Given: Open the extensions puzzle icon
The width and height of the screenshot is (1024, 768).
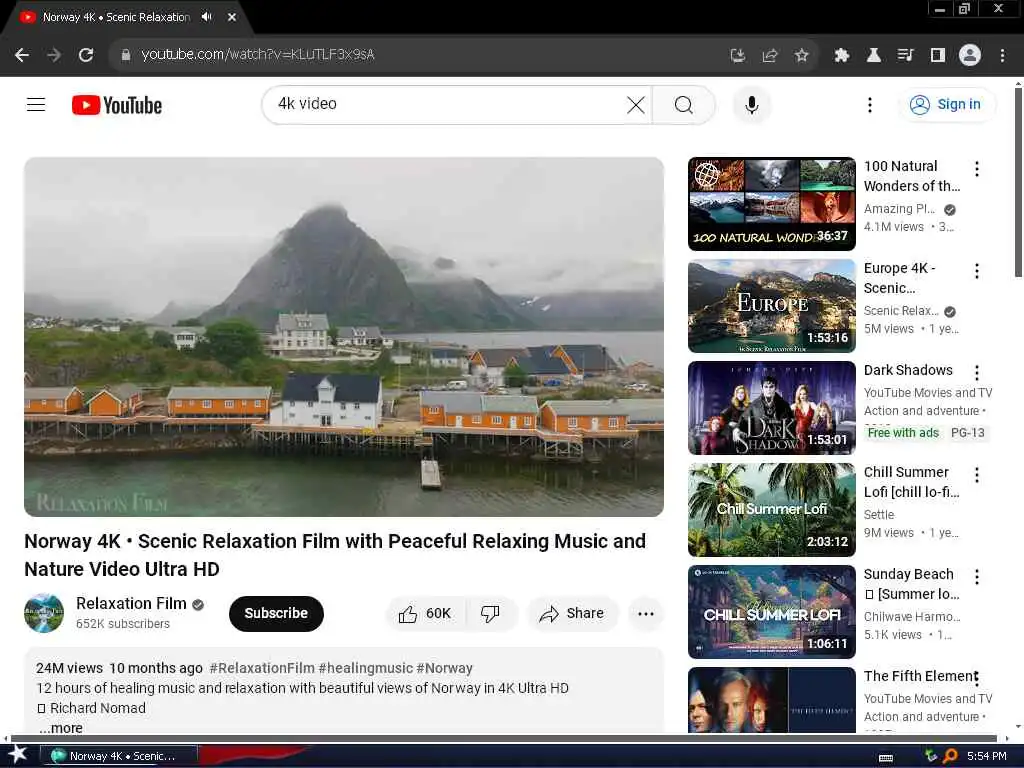Looking at the screenshot, I should click(842, 55).
